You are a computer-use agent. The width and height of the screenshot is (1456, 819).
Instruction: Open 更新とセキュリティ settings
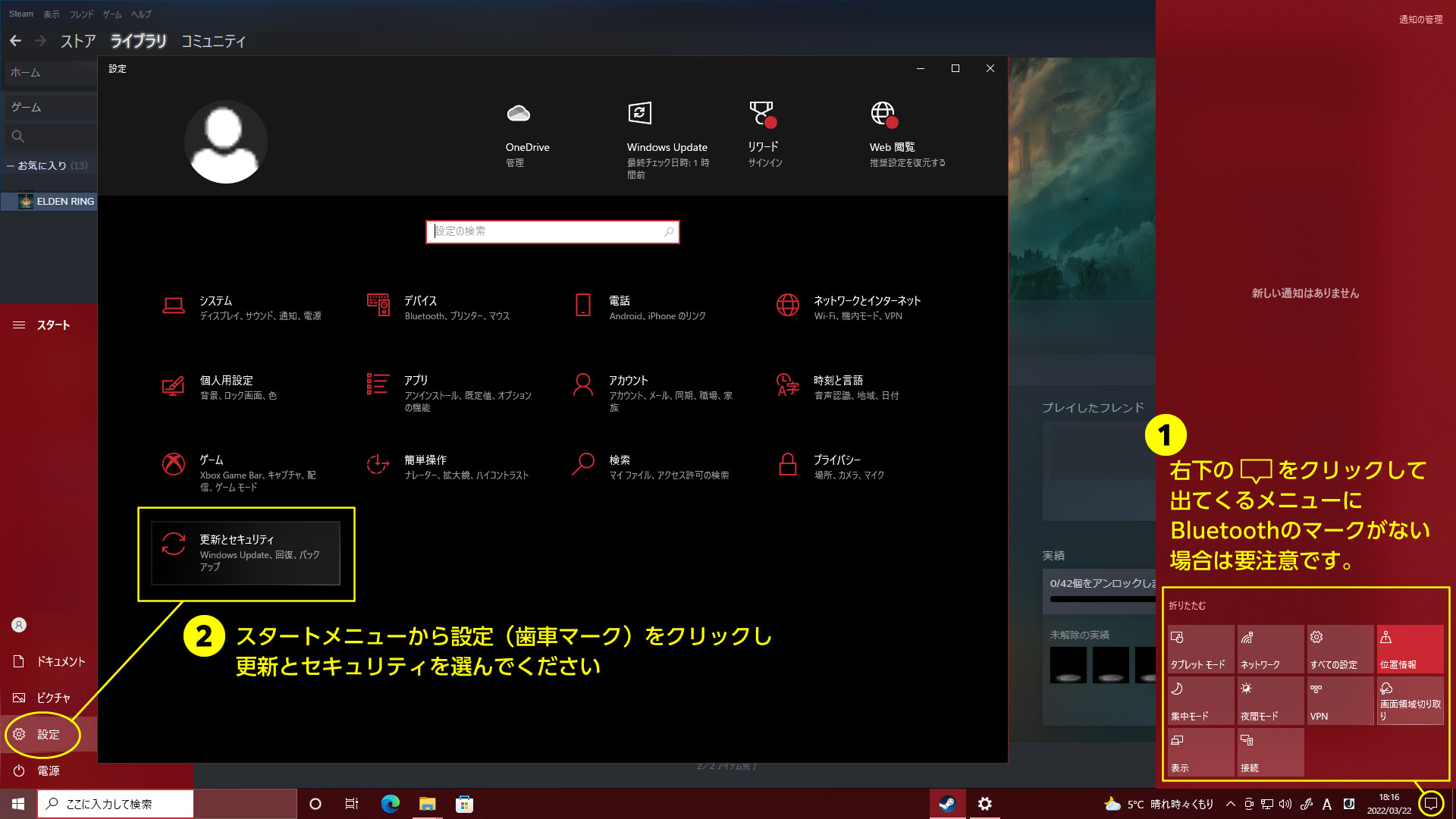(x=246, y=553)
